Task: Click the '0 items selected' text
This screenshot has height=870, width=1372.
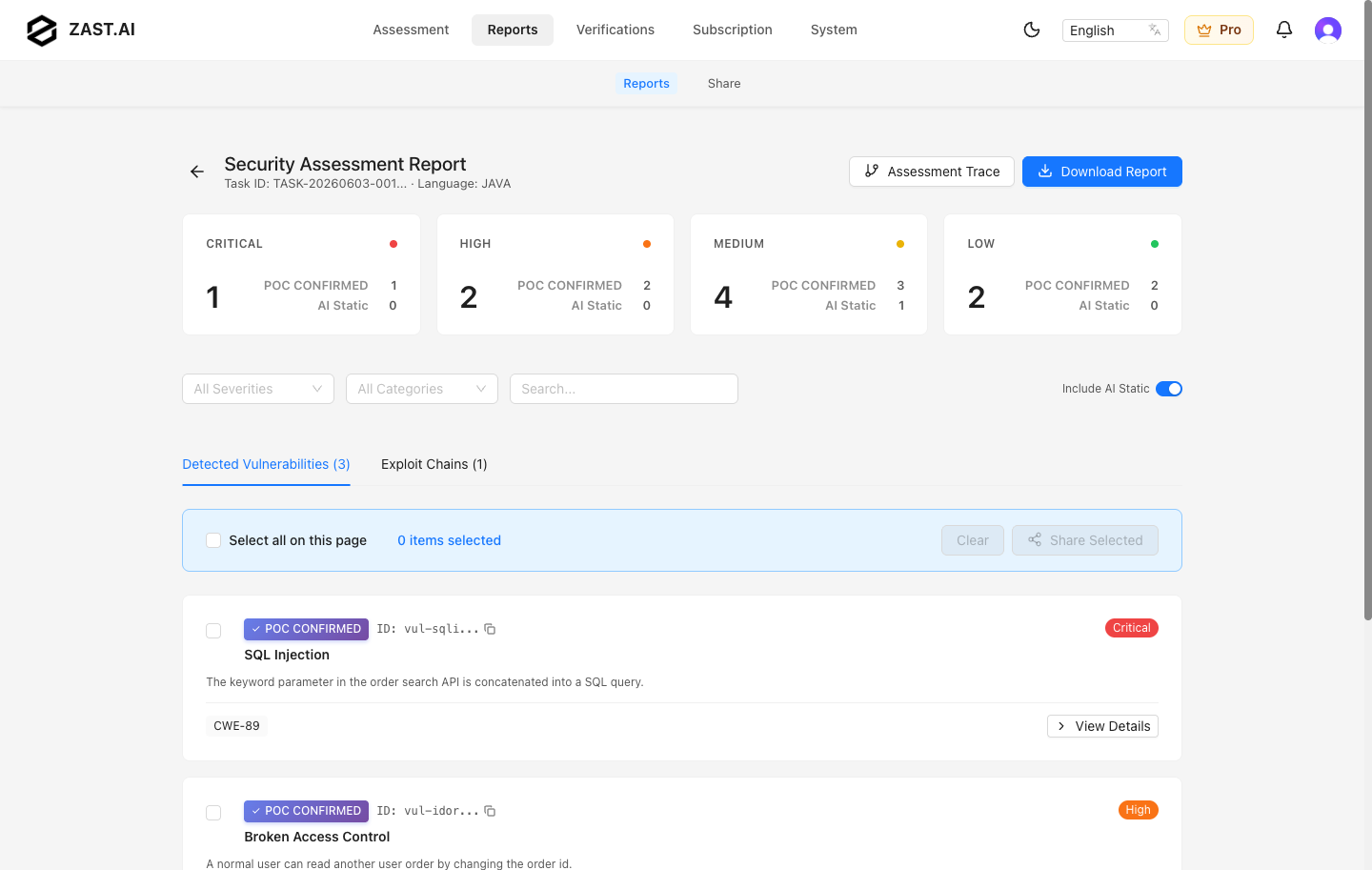Action: coord(449,540)
